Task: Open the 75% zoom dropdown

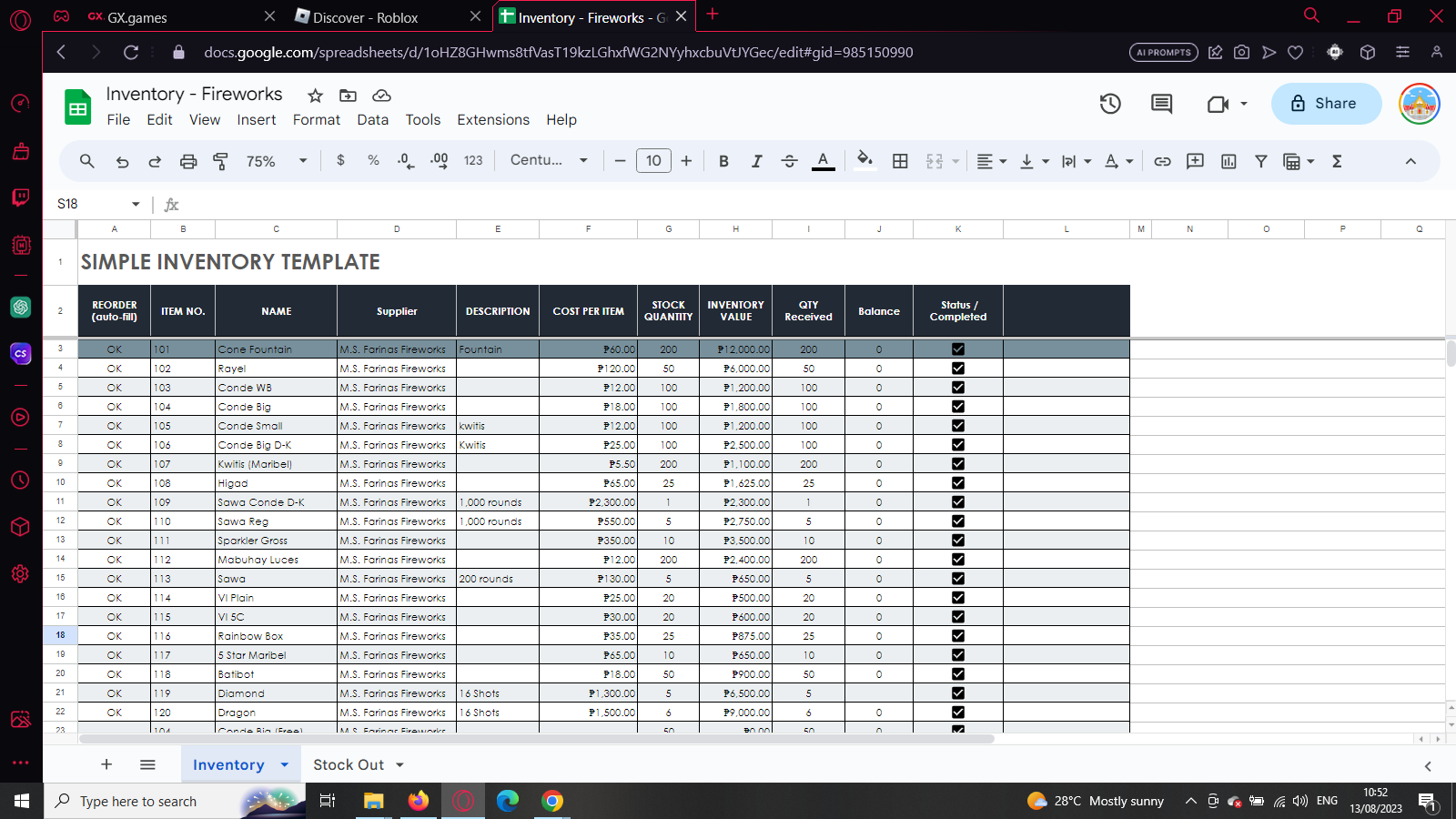Action: [277, 161]
